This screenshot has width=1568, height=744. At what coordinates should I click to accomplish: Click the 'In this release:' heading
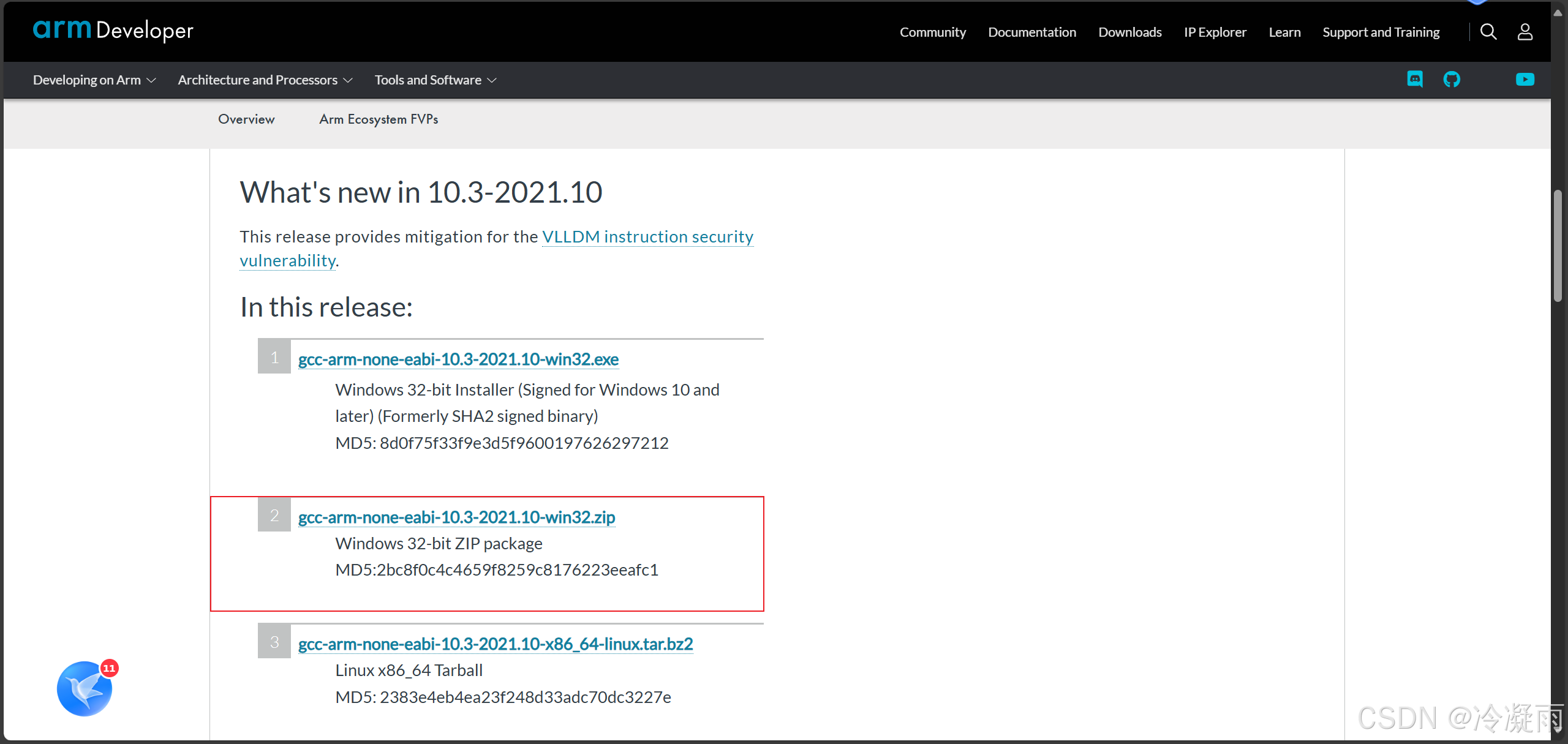pyautogui.click(x=326, y=307)
